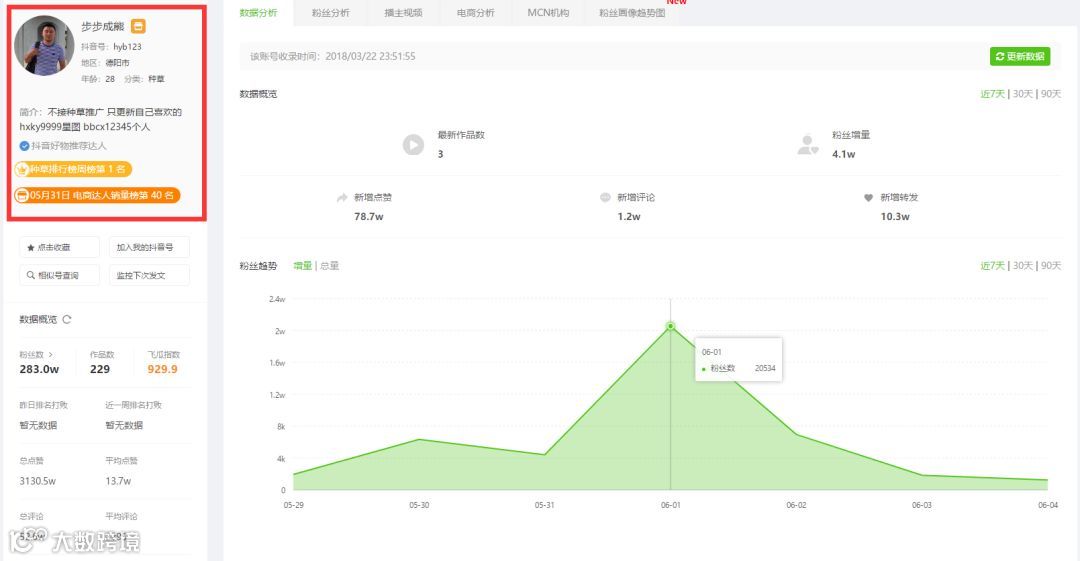Open the 粉丝画像趋势图 tab
The height and width of the screenshot is (561, 1080).
coord(632,12)
